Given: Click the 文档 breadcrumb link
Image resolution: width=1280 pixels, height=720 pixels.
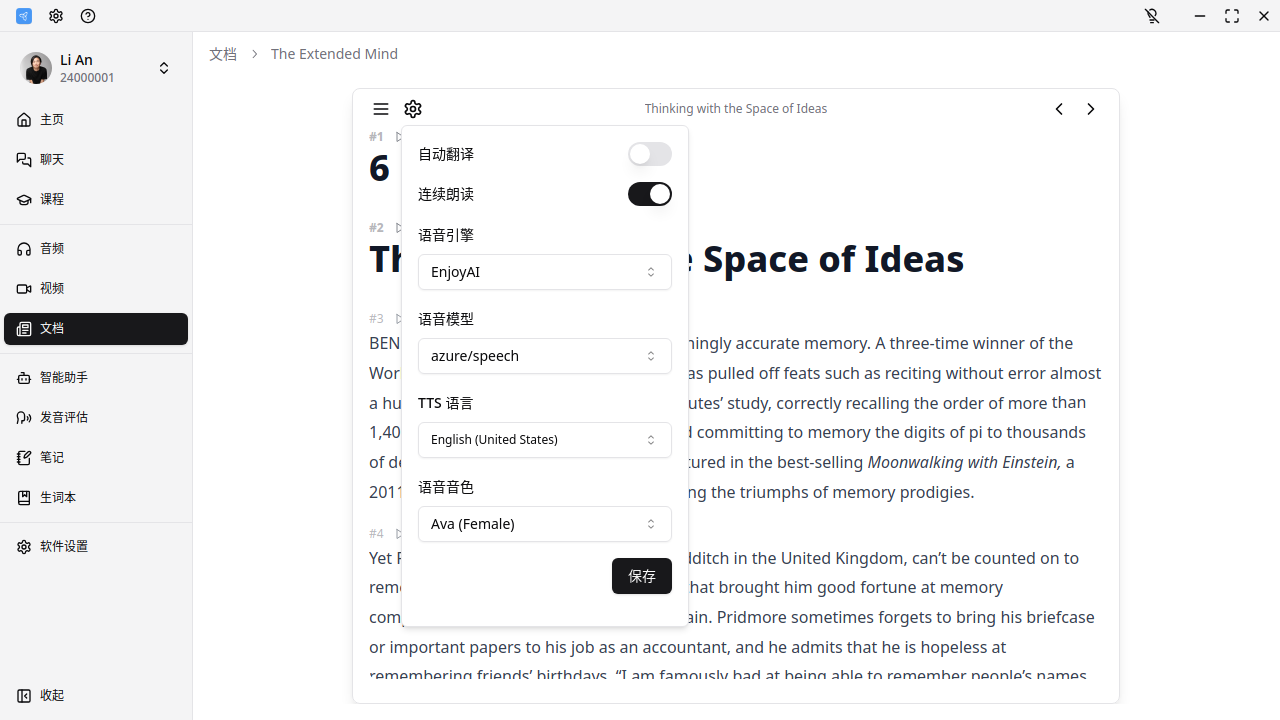Looking at the screenshot, I should coord(223,54).
